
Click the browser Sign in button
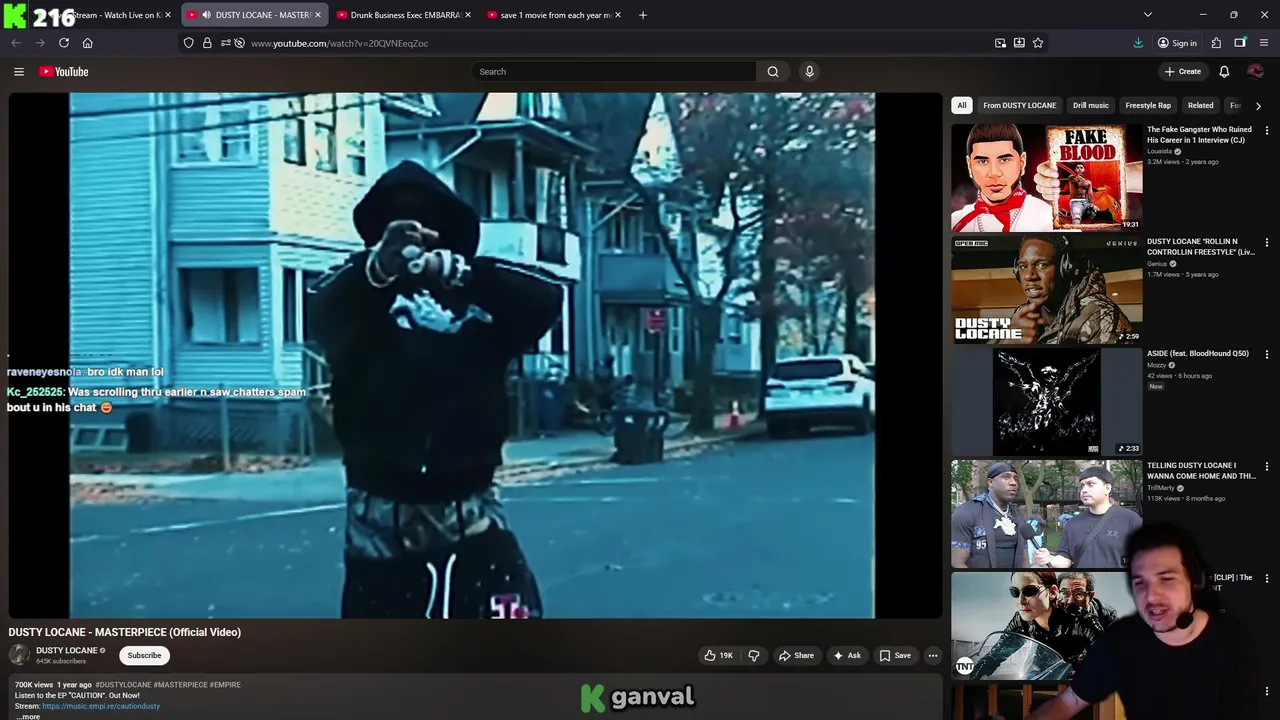pos(1177,43)
